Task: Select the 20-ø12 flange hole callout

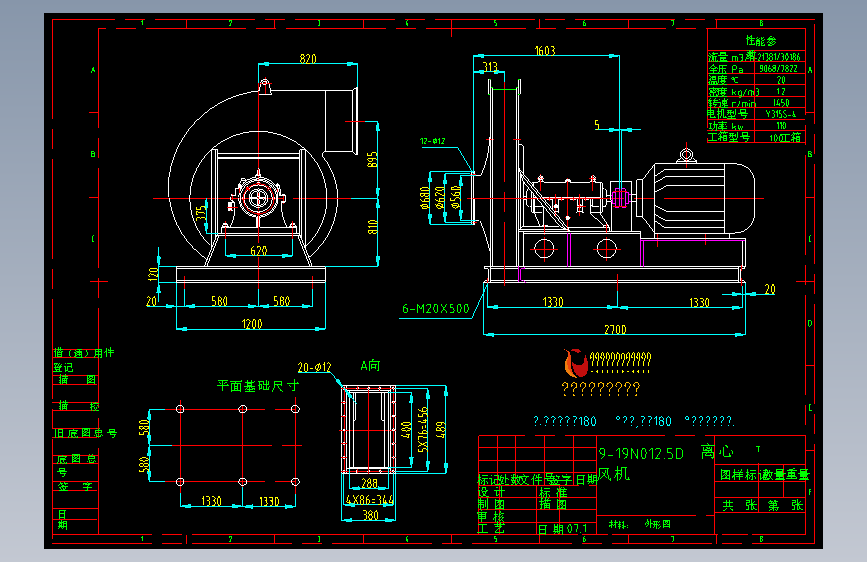Action: 314,367
